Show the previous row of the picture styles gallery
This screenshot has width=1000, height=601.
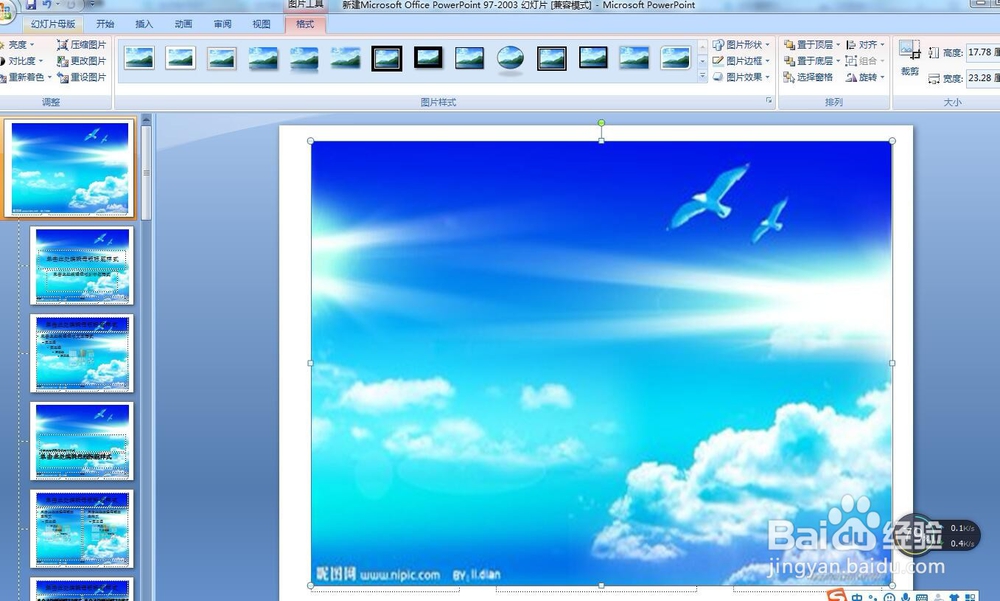point(702,47)
